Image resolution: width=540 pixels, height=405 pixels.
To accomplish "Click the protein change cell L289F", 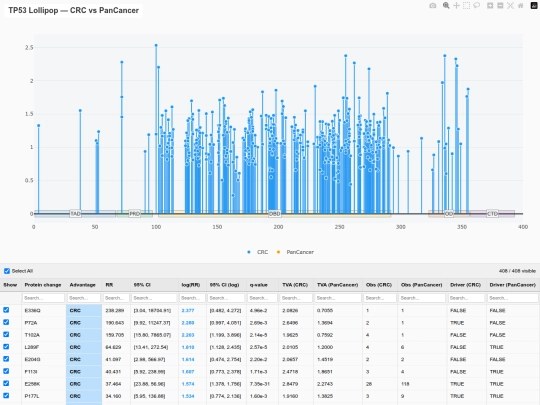I will 32,347.
